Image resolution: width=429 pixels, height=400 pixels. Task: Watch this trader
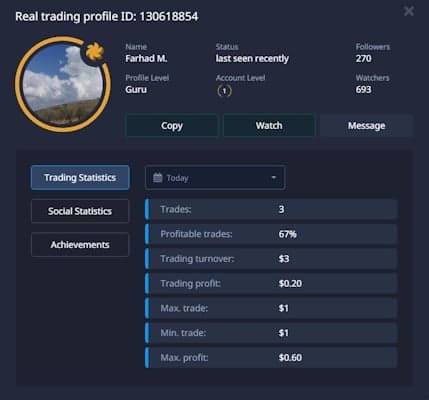(x=269, y=126)
